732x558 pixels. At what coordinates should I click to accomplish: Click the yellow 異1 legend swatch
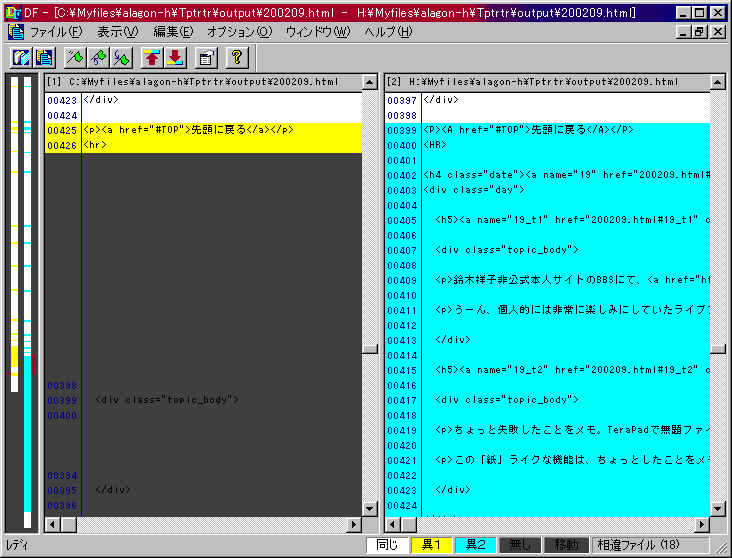click(x=431, y=545)
